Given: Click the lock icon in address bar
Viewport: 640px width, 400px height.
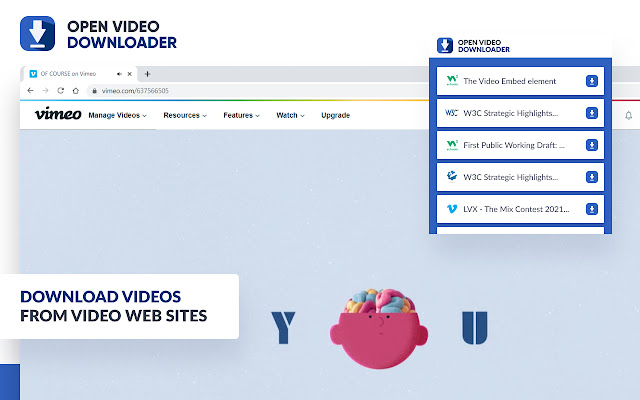Looking at the screenshot, I should [95, 91].
